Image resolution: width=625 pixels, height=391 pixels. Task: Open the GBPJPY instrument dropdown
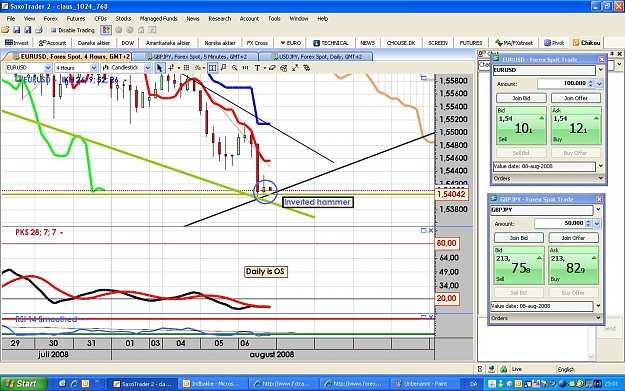[598, 210]
